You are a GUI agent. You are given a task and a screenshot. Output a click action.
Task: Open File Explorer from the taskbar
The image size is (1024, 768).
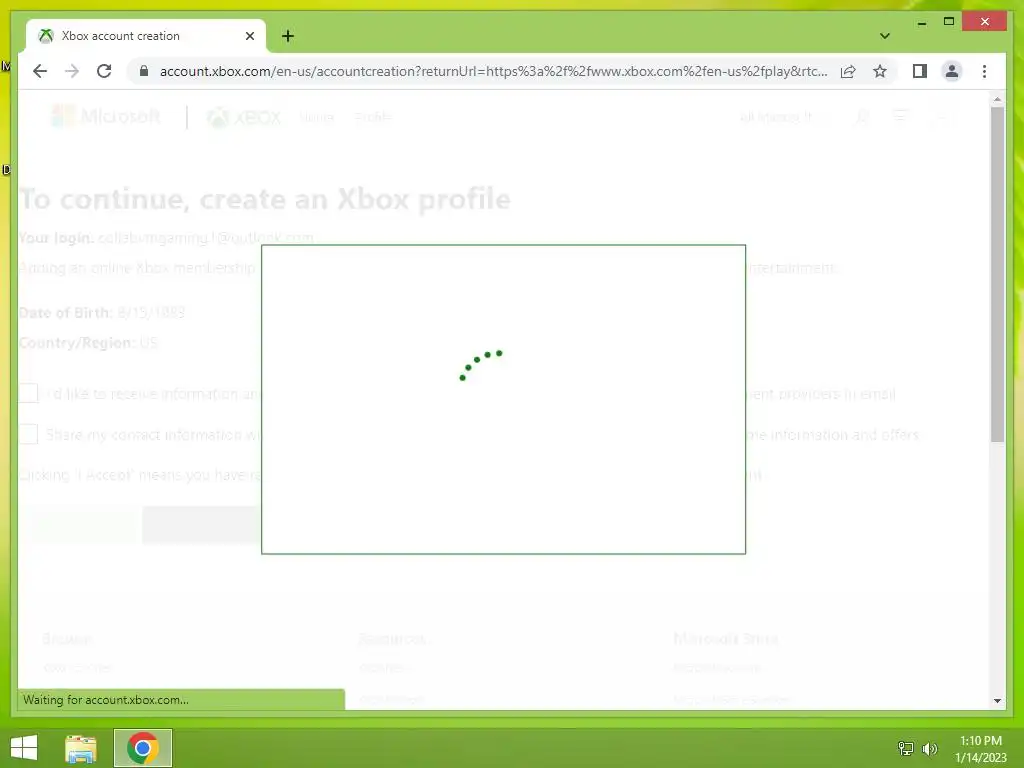[x=81, y=748]
